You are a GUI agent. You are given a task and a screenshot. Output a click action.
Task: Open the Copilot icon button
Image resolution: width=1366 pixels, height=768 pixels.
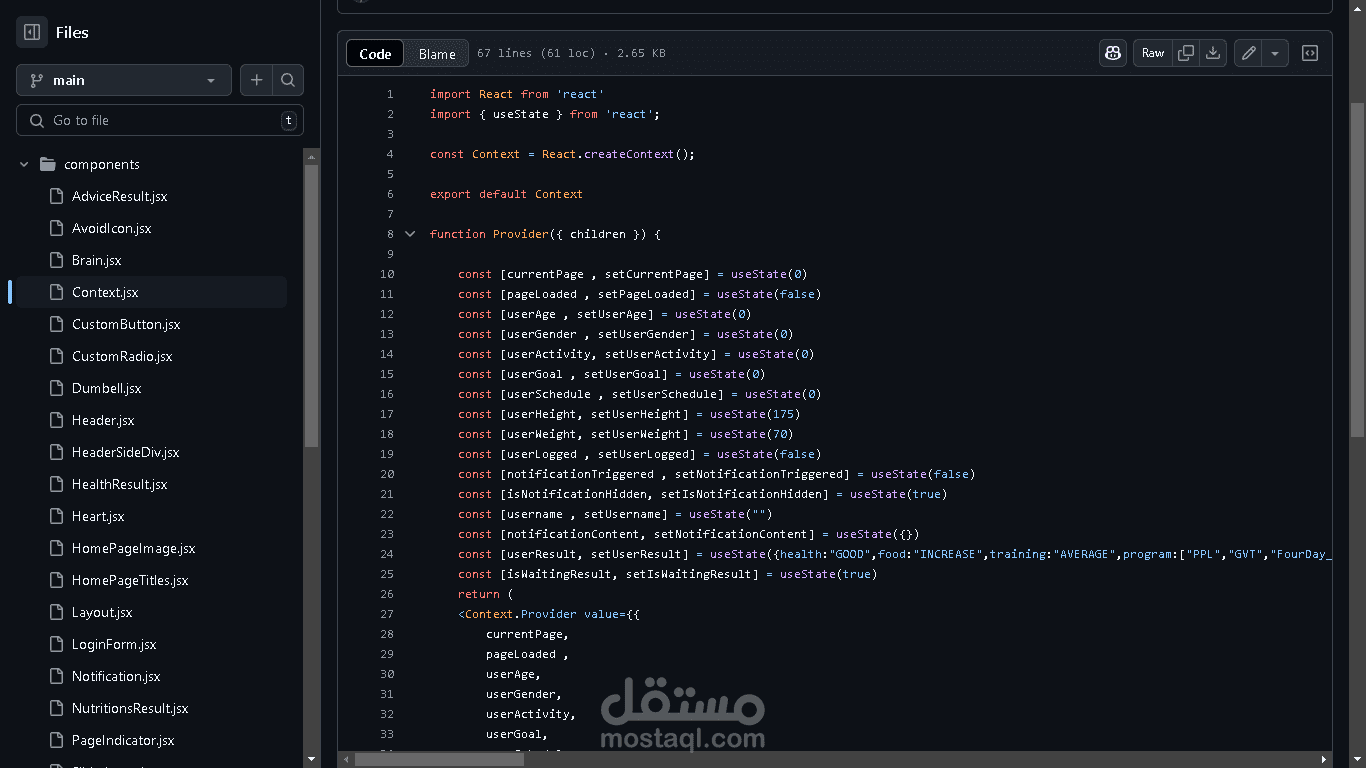pyautogui.click(x=1113, y=53)
